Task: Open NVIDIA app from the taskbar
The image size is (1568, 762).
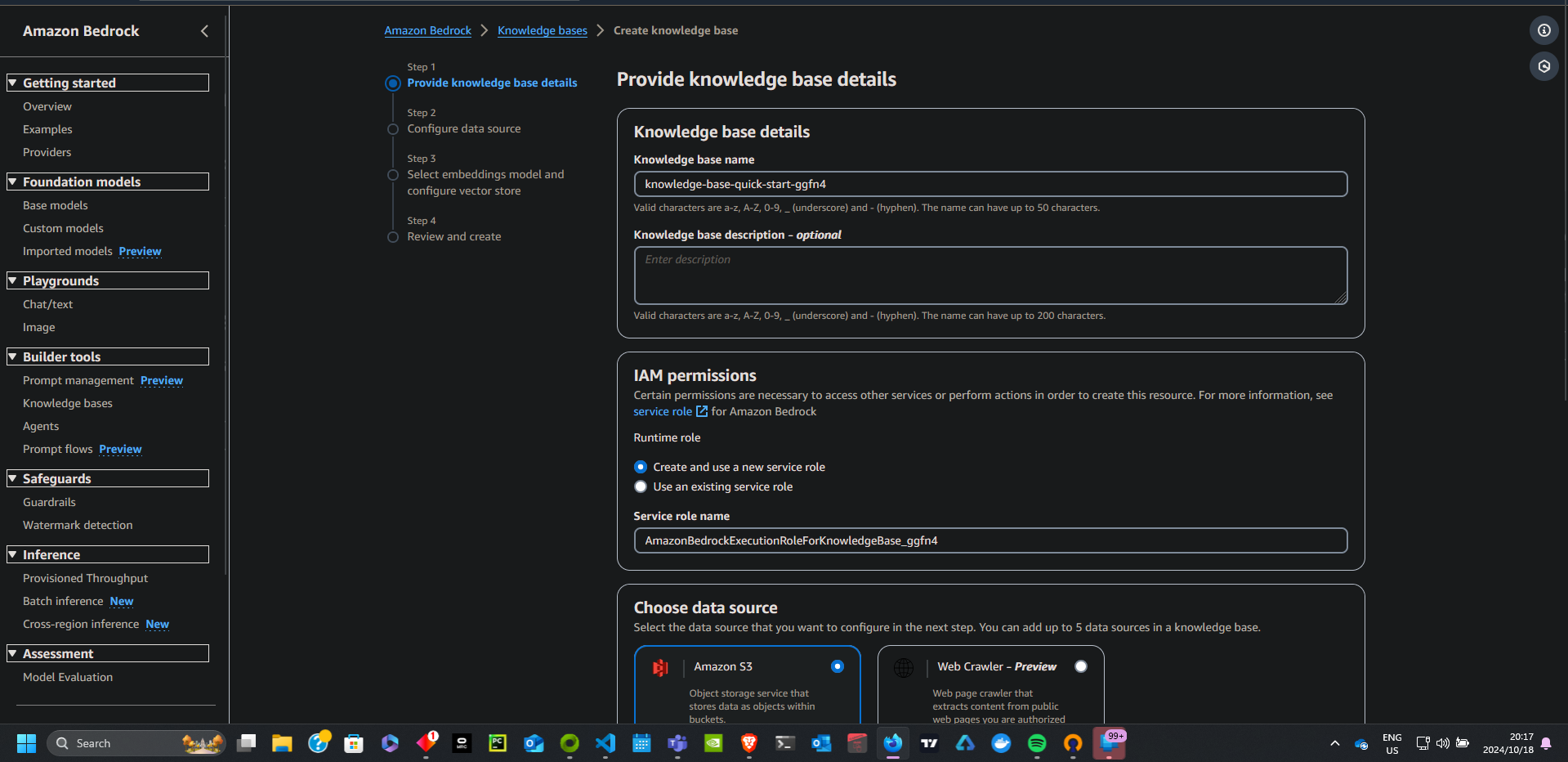Action: pyautogui.click(x=713, y=743)
